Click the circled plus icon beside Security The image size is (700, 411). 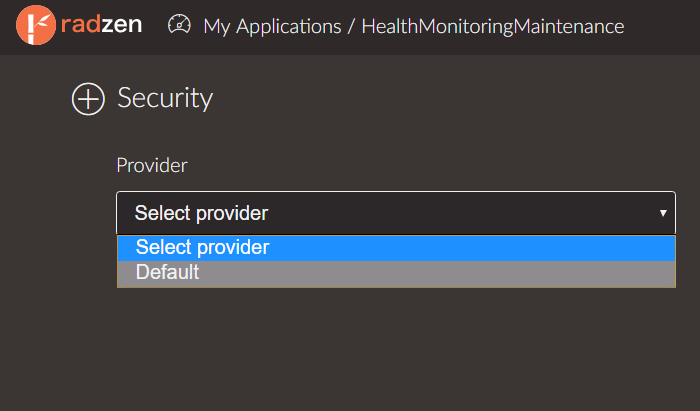point(88,99)
